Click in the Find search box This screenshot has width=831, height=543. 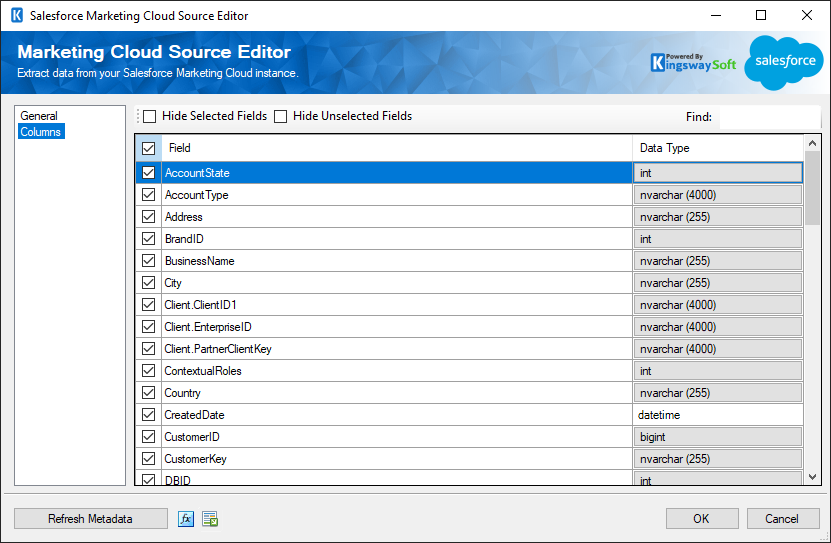click(770, 117)
